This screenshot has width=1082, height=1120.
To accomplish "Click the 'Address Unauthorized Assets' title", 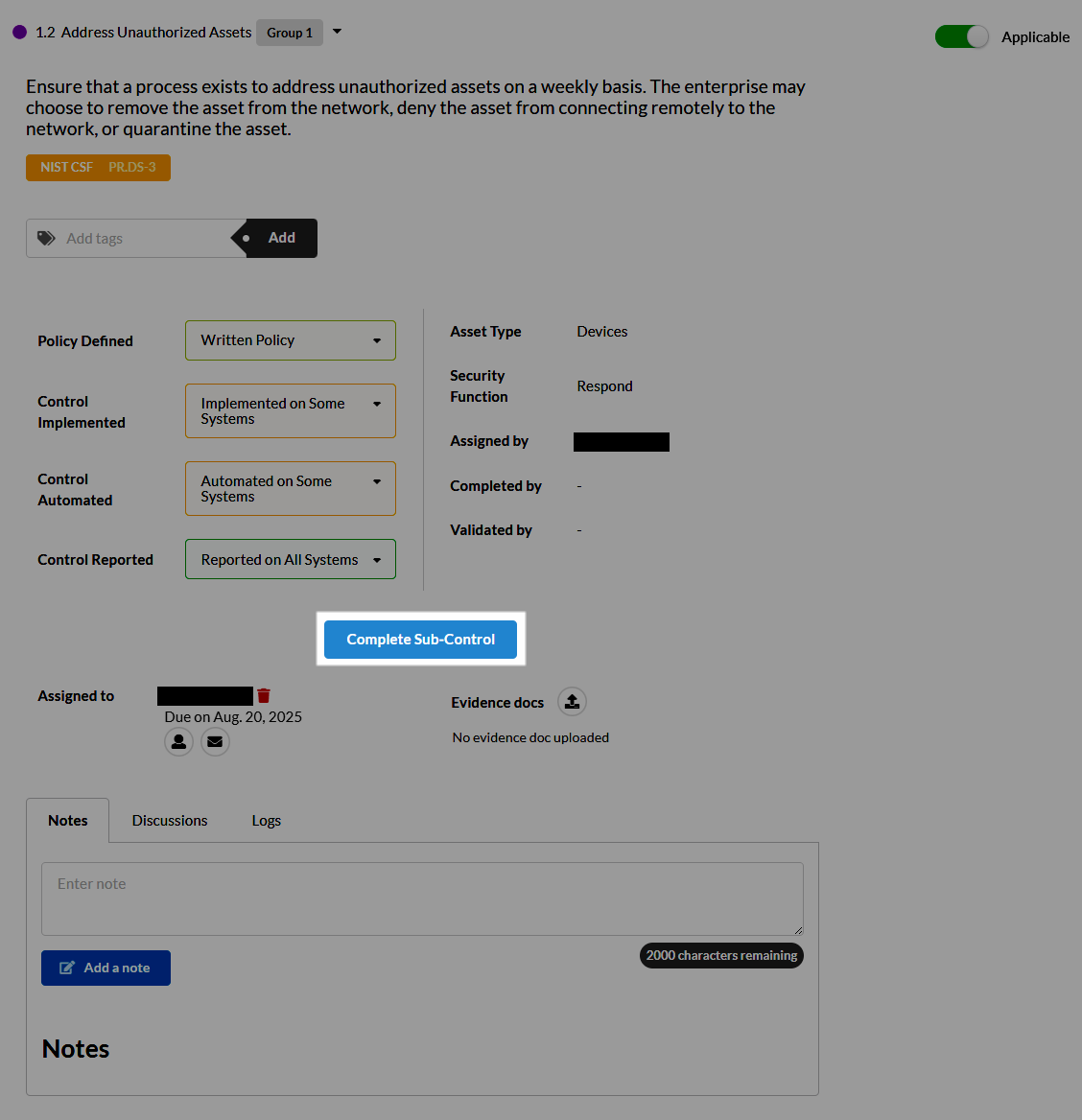I will pos(156,33).
